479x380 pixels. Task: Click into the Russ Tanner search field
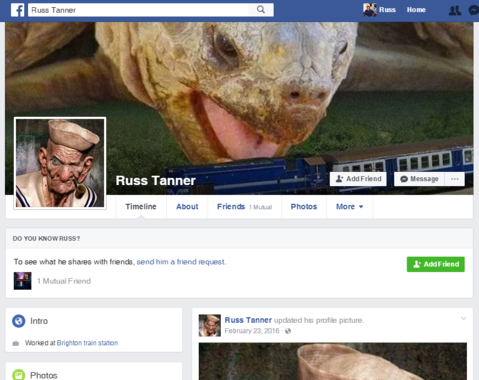coord(138,10)
